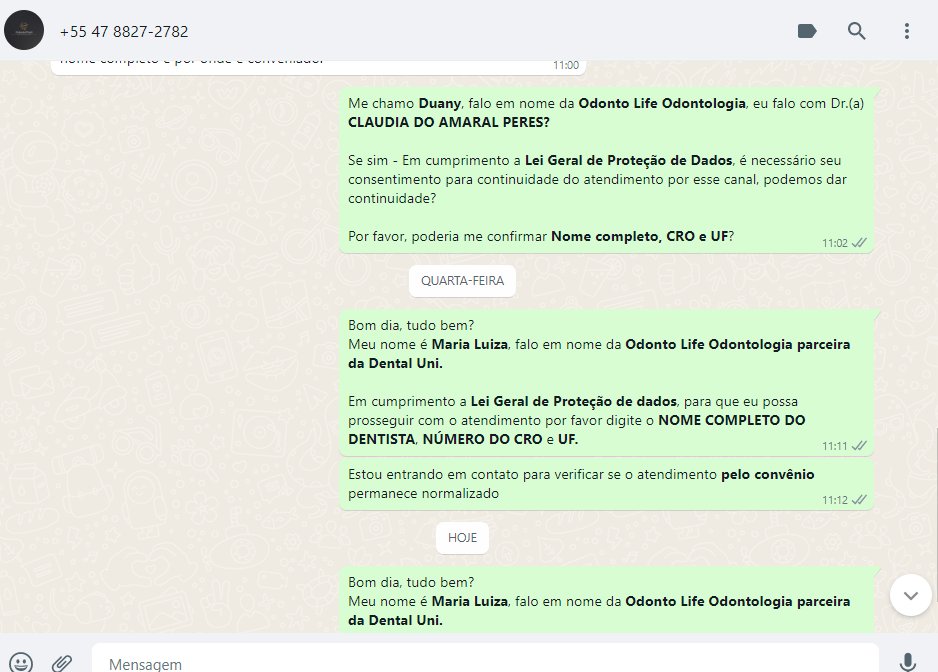Click the read ticks beside the 11:11 time
This screenshot has width=938, height=672.
coord(859,446)
